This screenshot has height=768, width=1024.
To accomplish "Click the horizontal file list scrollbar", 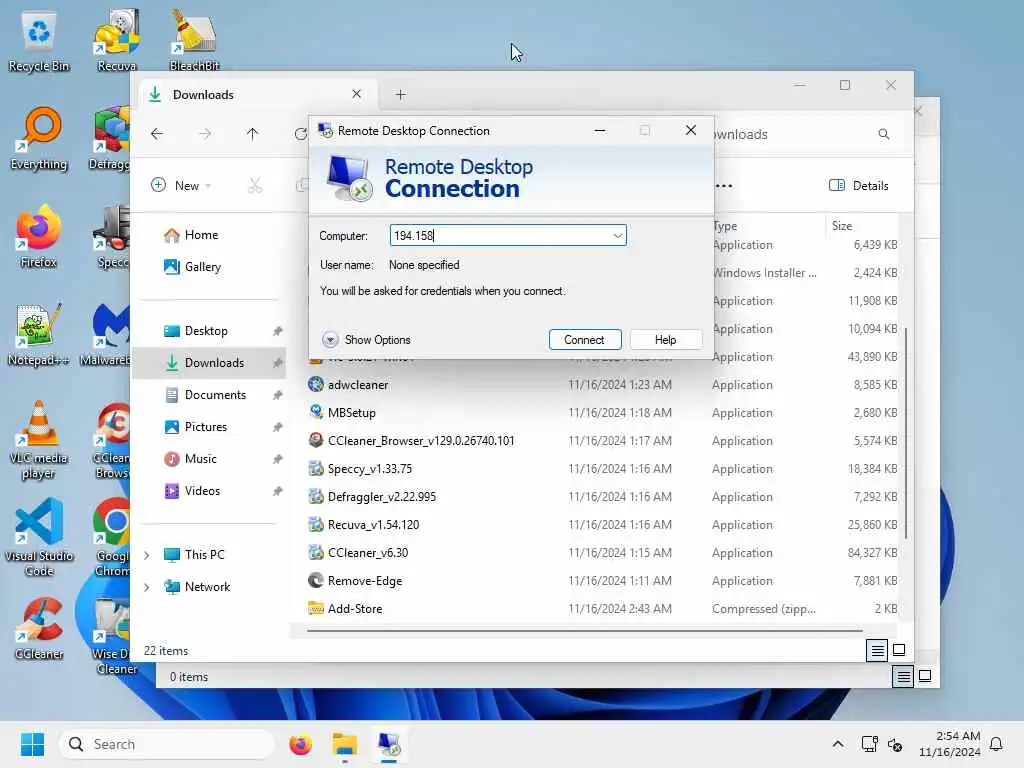I will pos(585,631).
